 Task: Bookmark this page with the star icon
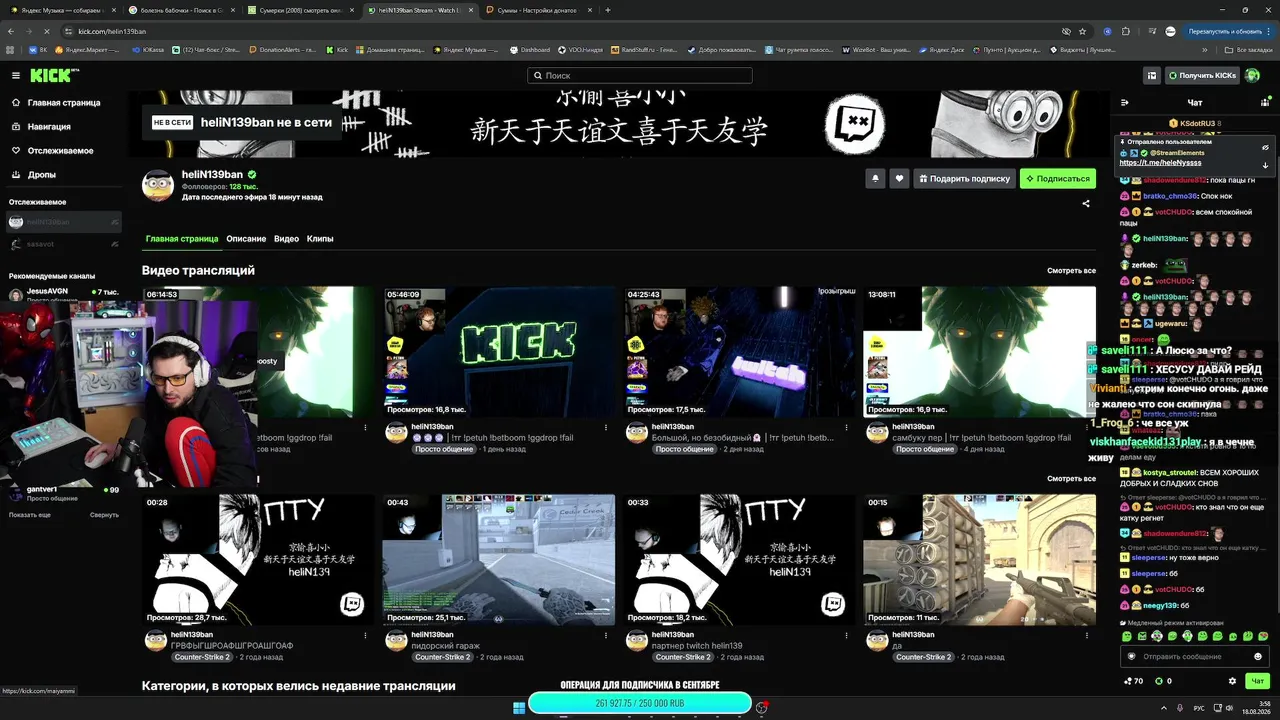[1082, 31]
